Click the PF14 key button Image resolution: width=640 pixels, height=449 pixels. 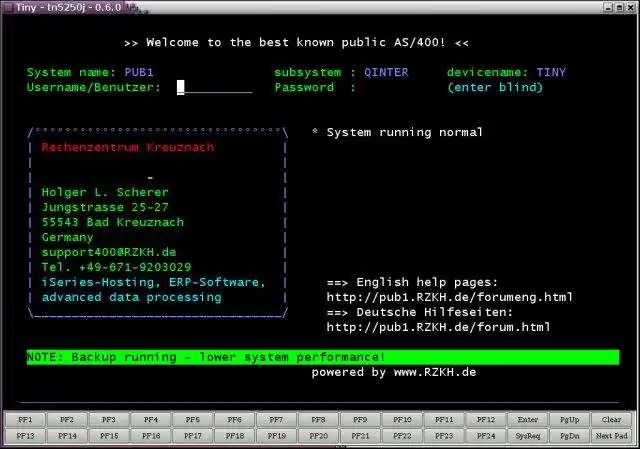(67, 436)
